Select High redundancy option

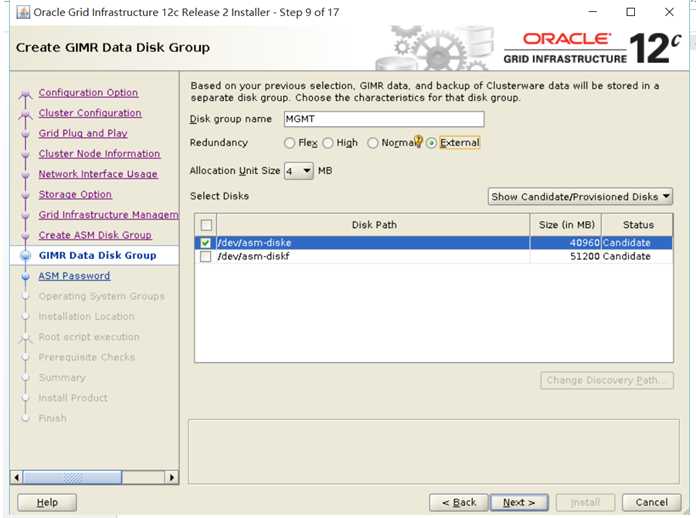tap(328, 143)
